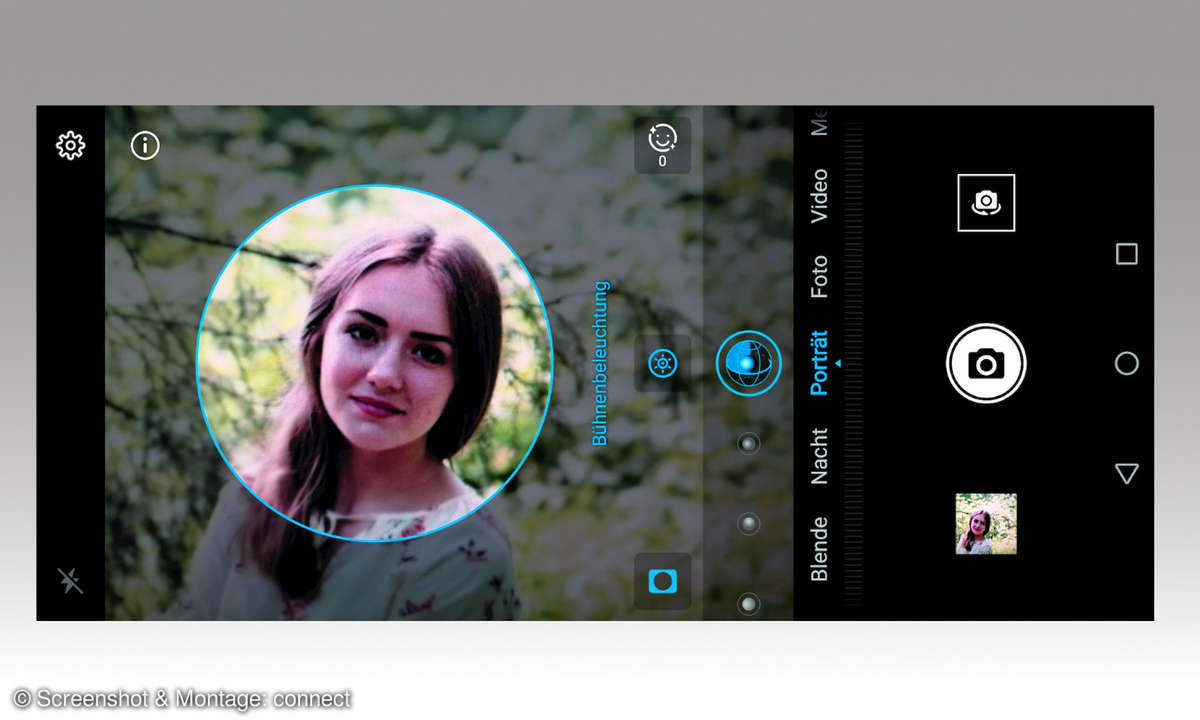The width and height of the screenshot is (1200, 720).
Task: Open camera settings gear icon
Action: coord(70,146)
